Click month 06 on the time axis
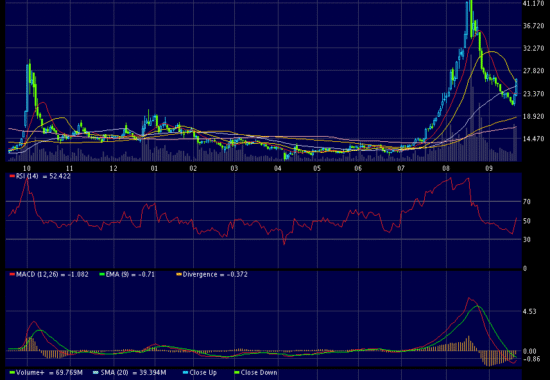The height and width of the screenshot is (380, 550). 358,168
